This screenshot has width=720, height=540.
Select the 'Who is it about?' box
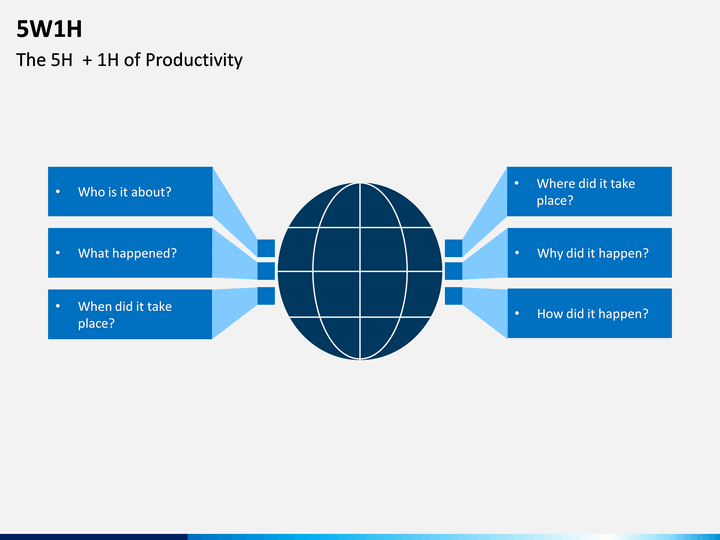pos(130,191)
